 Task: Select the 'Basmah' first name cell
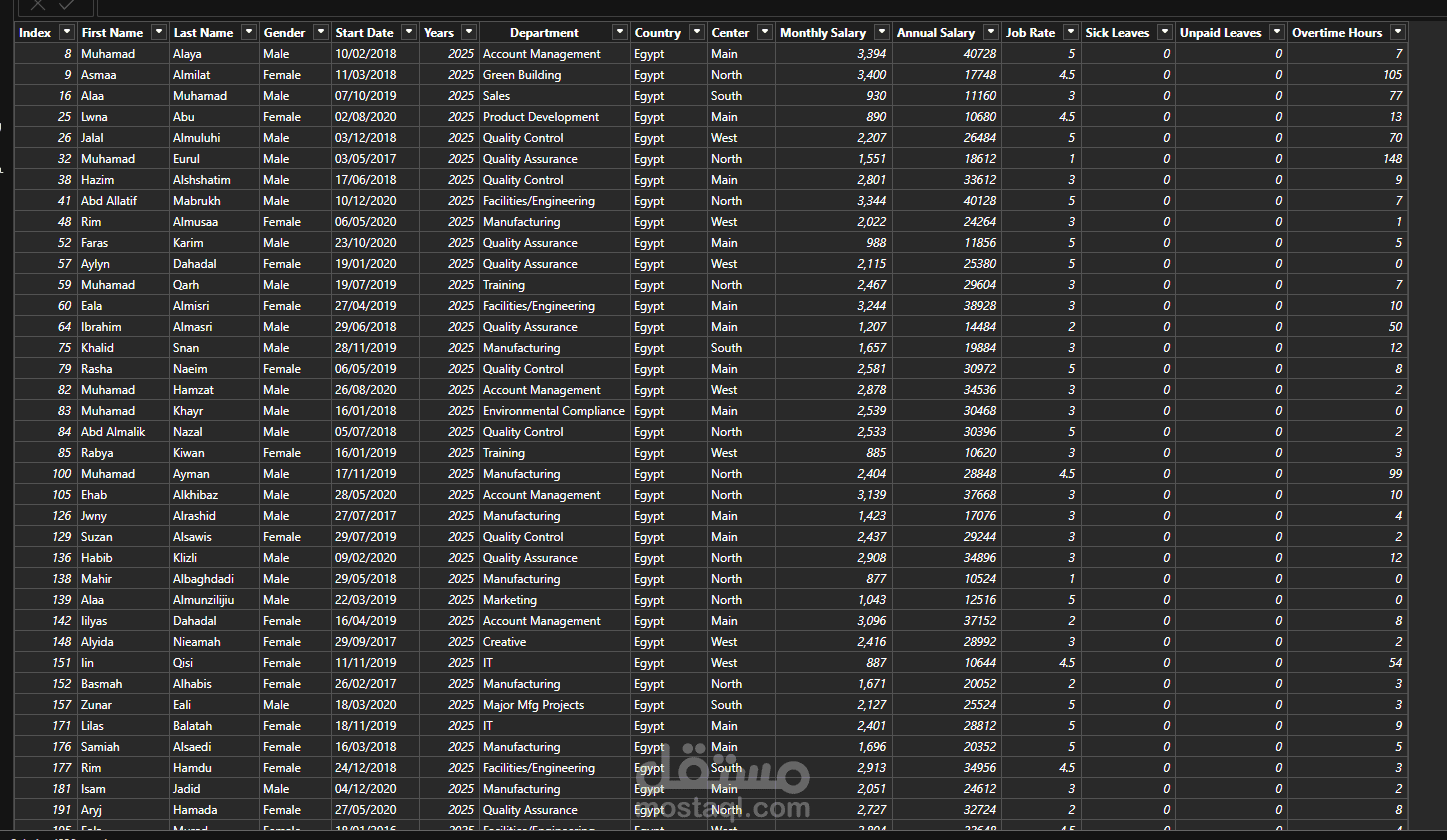click(122, 684)
